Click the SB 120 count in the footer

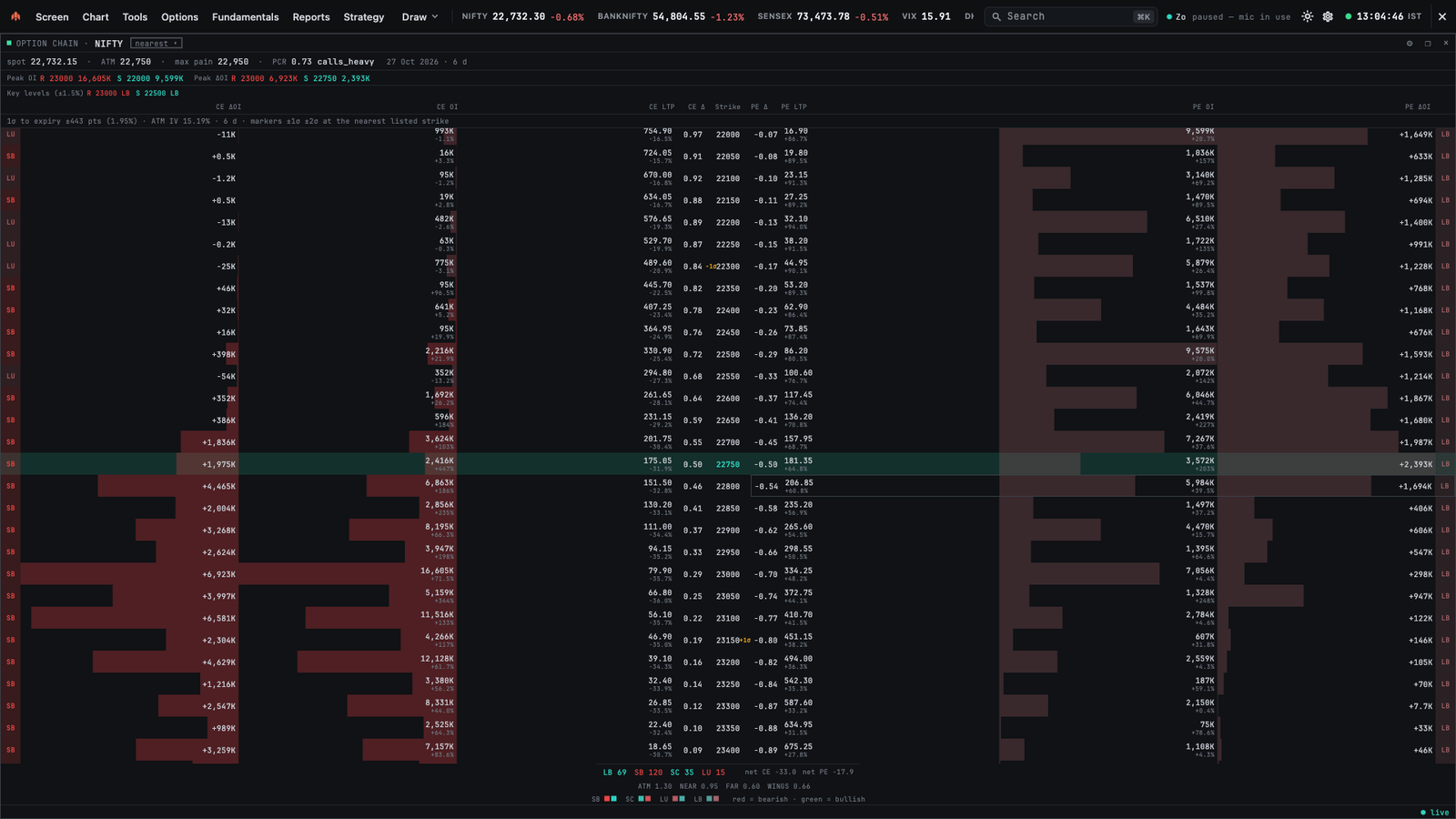point(648,772)
